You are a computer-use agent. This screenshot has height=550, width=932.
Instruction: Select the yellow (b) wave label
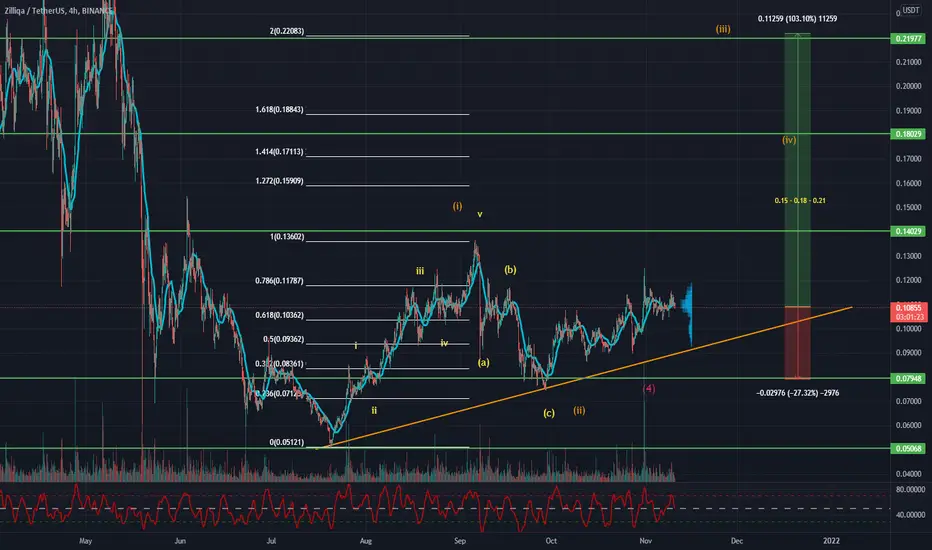pyautogui.click(x=510, y=269)
